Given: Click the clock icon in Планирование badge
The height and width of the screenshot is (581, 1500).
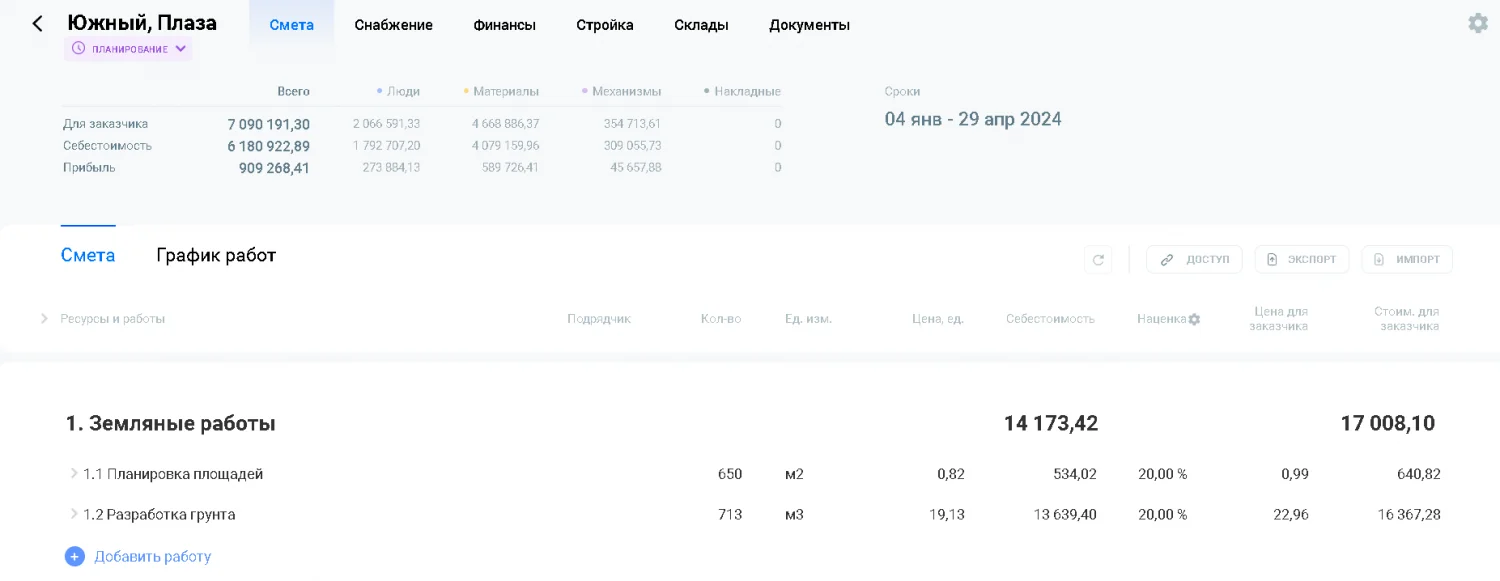Looking at the screenshot, I should (79, 48).
